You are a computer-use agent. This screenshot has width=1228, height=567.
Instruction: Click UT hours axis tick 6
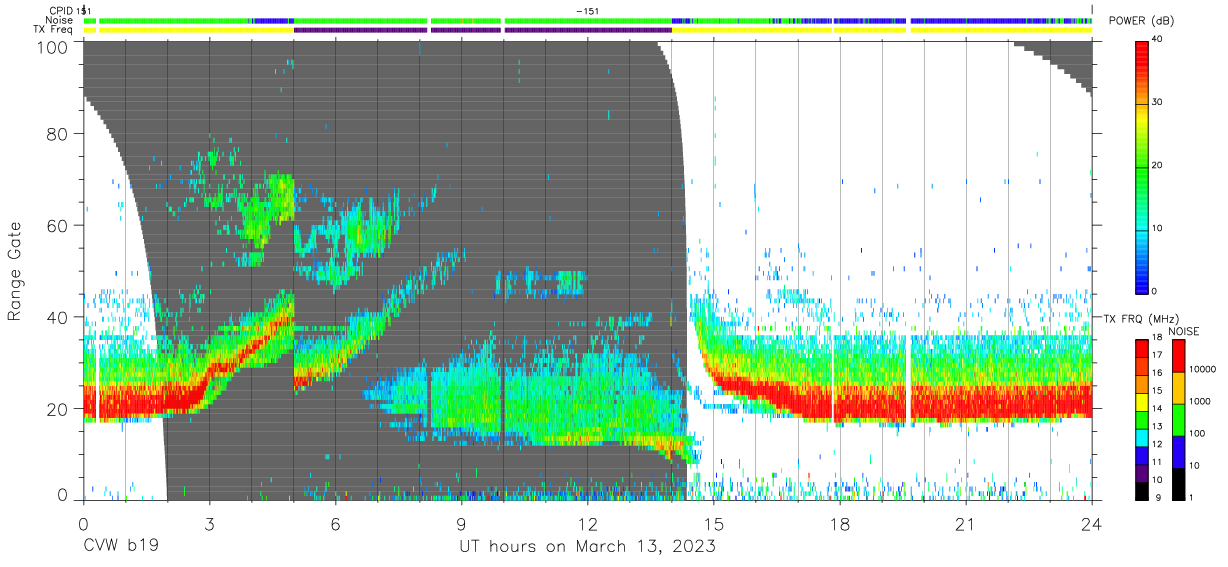(336, 523)
